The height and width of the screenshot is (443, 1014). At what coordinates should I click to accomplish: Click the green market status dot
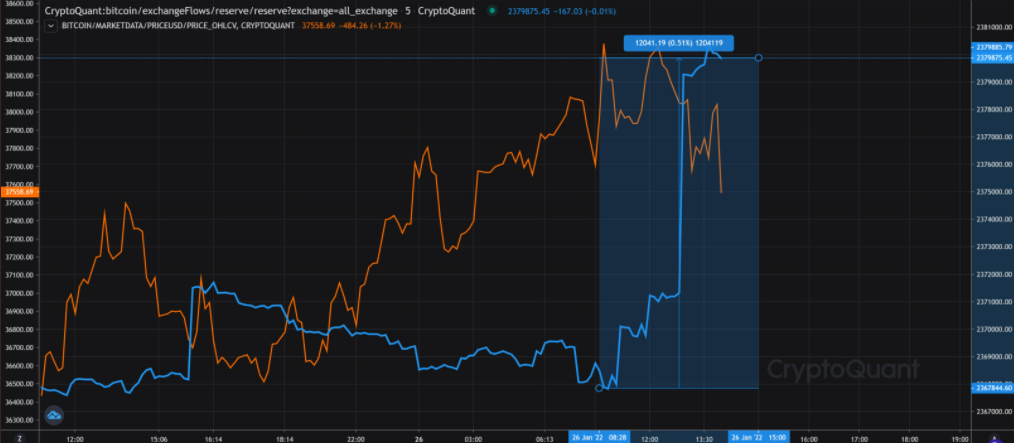492,11
